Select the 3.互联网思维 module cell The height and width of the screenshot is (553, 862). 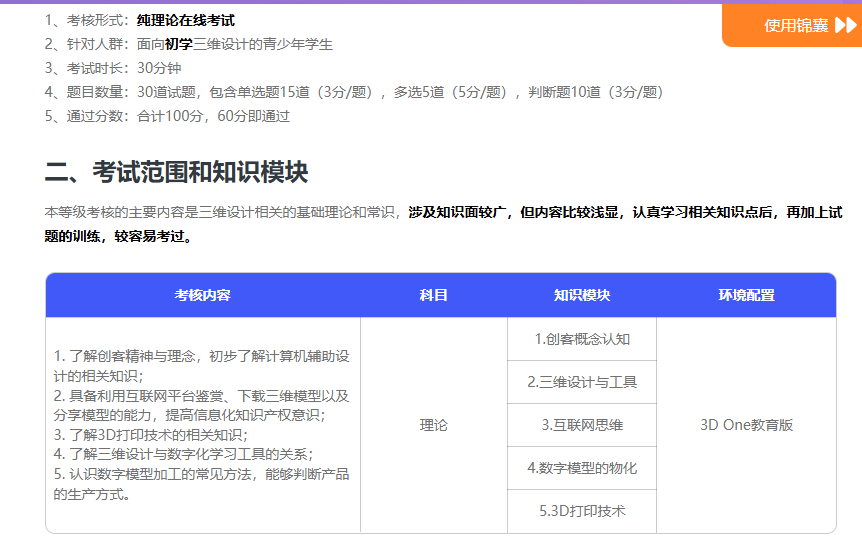tap(582, 425)
